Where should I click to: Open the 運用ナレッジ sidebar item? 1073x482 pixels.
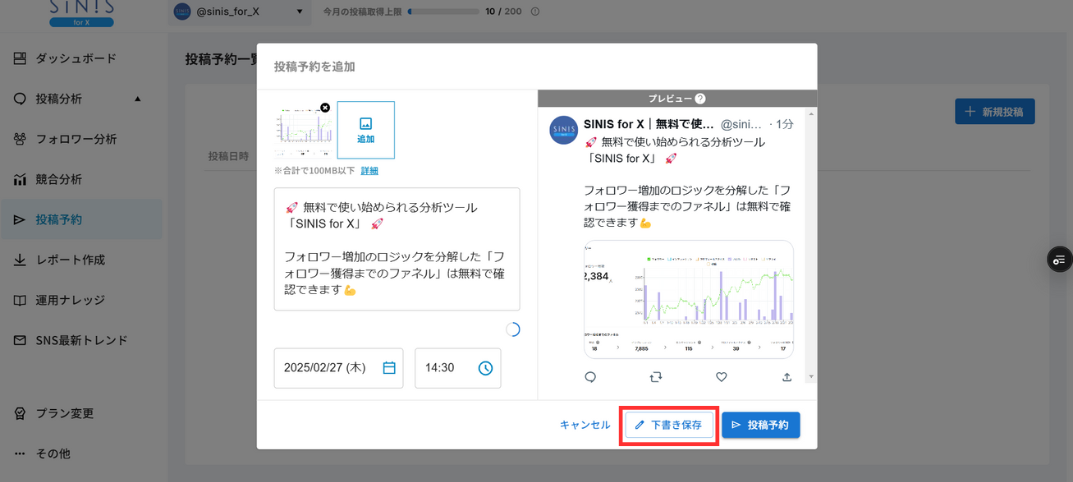pyautogui.click(x=81, y=300)
